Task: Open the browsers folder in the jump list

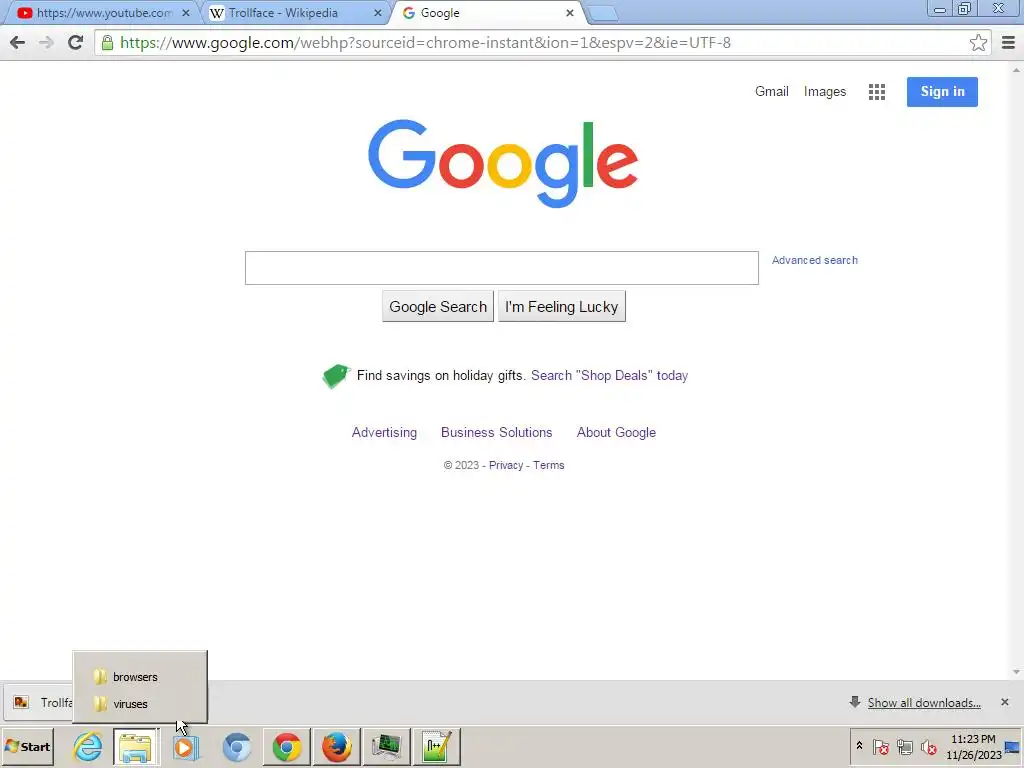Action: click(x=140, y=677)
